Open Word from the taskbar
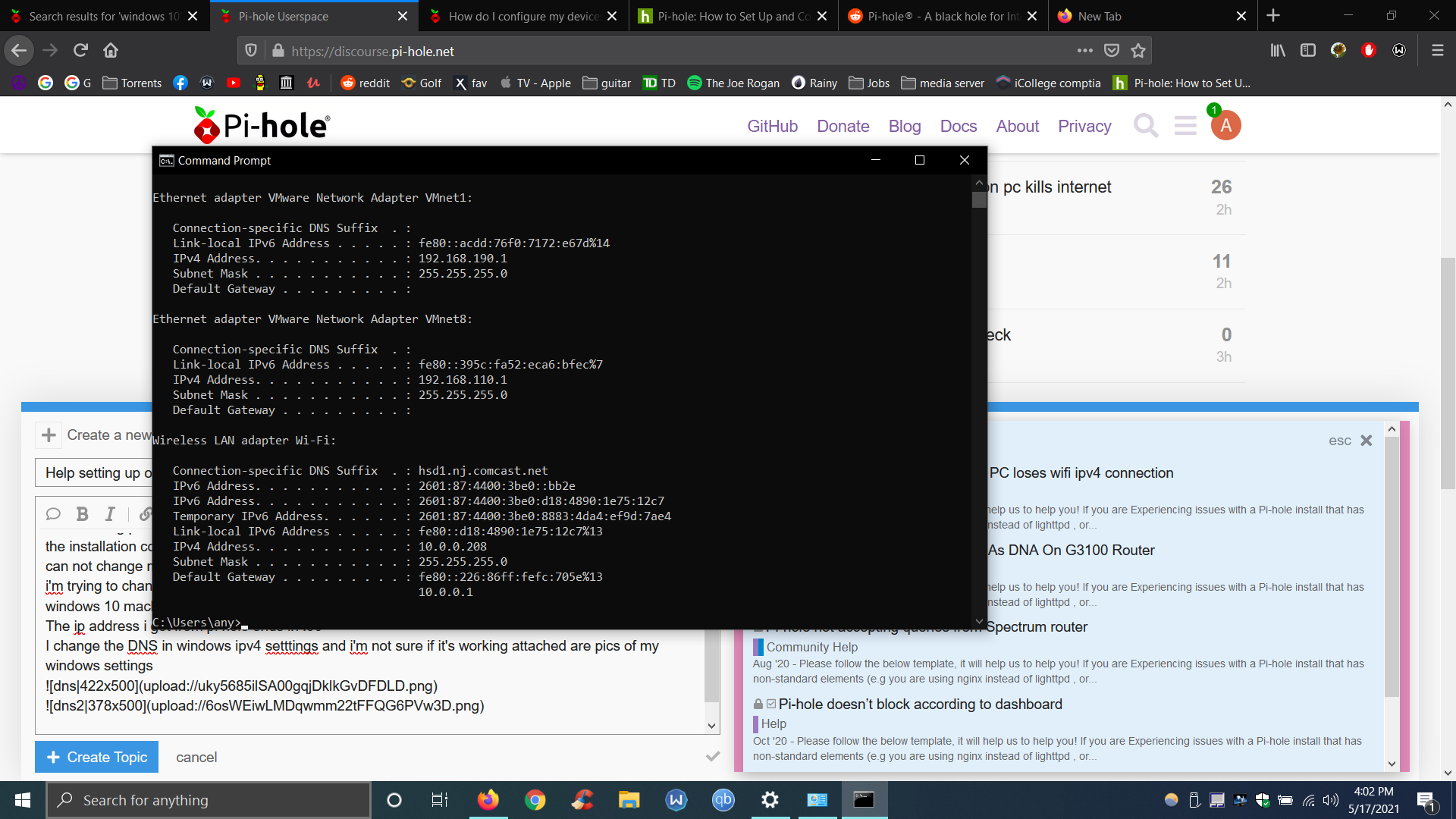The width and height of the screenshot is (1456, 819). coord(676,800)
